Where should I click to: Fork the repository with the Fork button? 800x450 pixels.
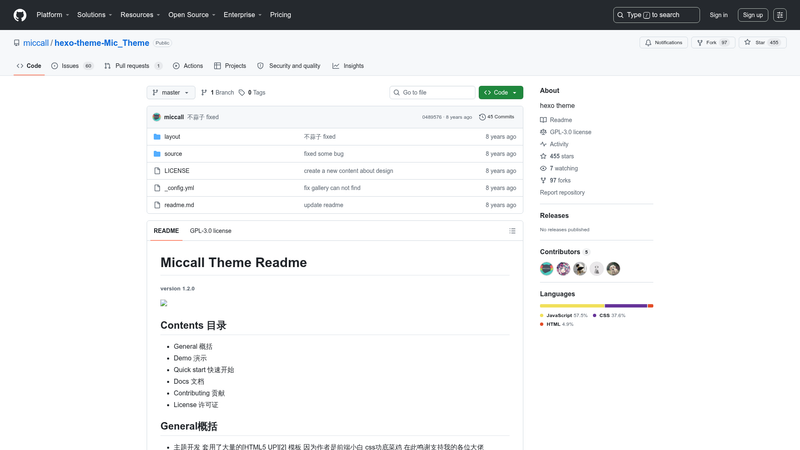713,42
